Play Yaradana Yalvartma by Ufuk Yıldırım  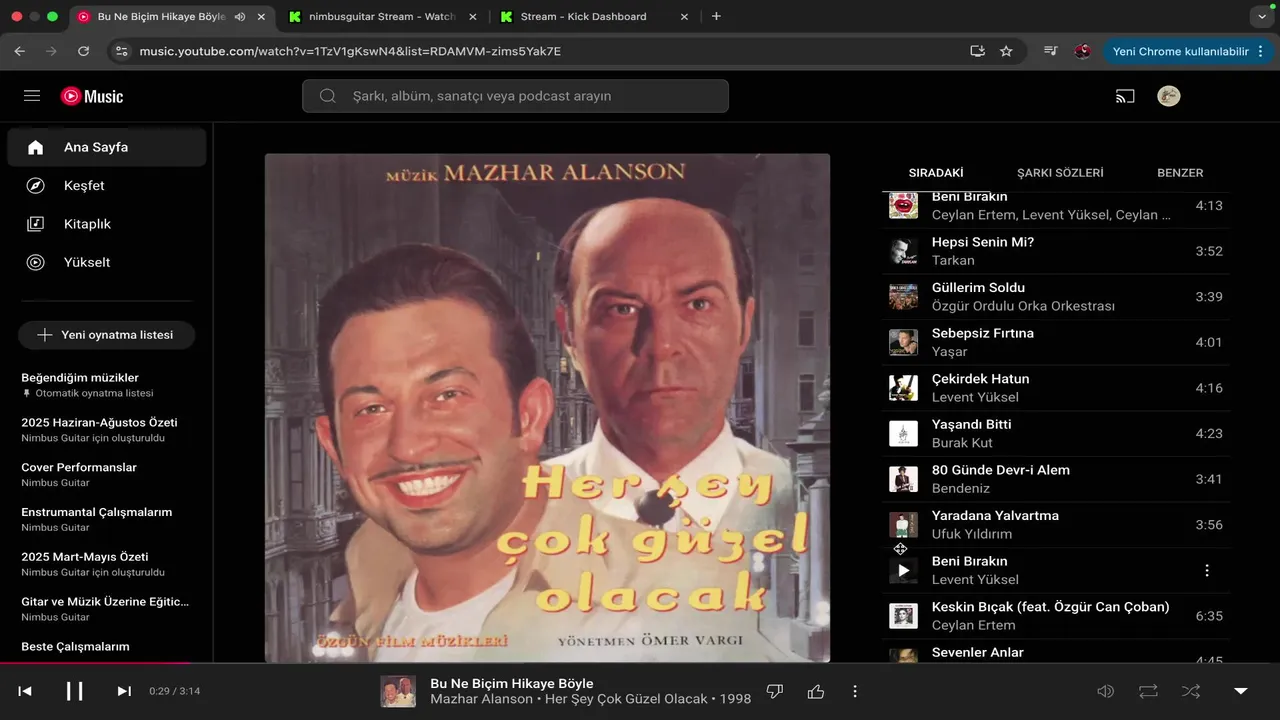pos(1056,525)
